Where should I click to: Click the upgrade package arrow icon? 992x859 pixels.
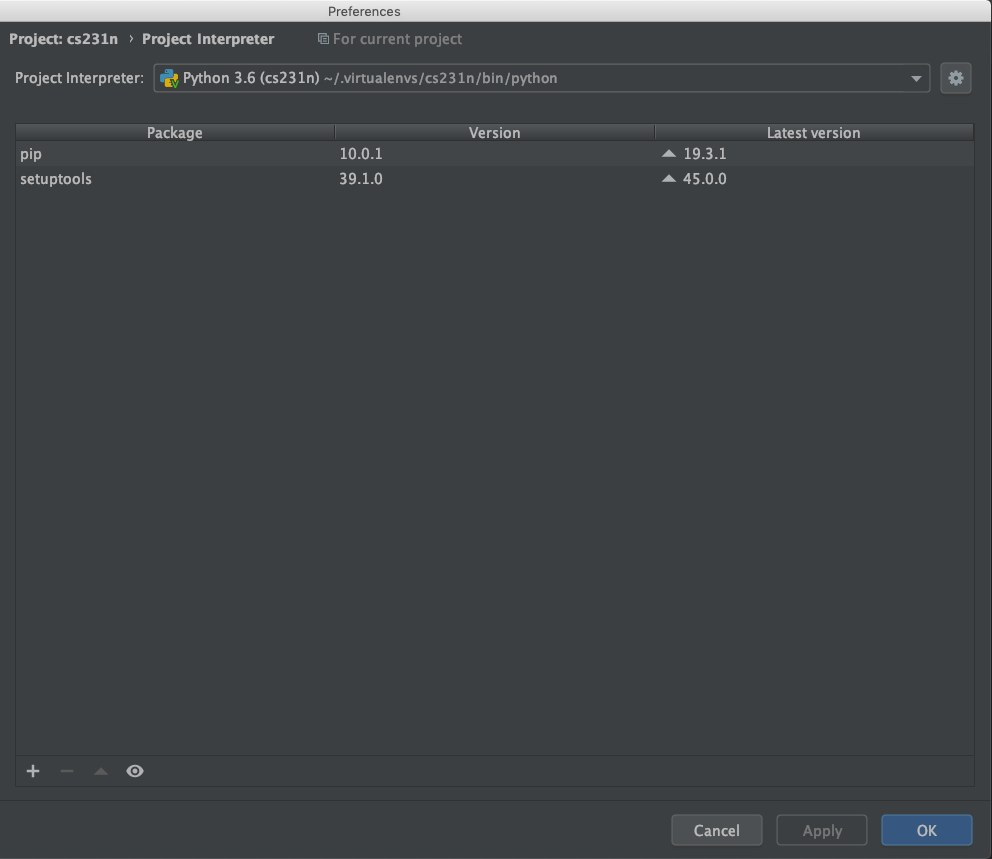pyautogui.click(x=101, y=771)
